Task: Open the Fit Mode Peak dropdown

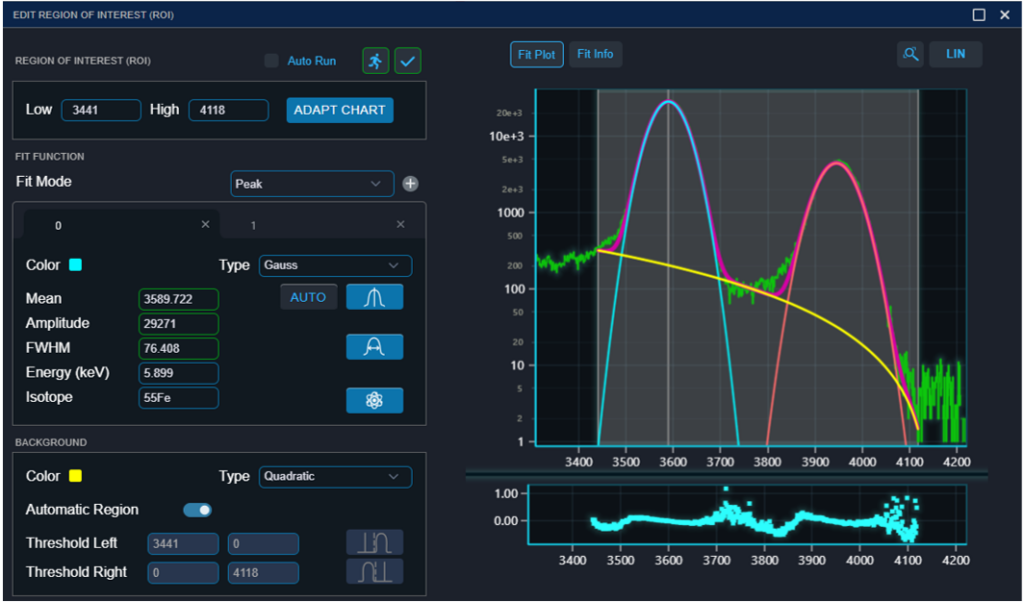Action: (312, 184)
